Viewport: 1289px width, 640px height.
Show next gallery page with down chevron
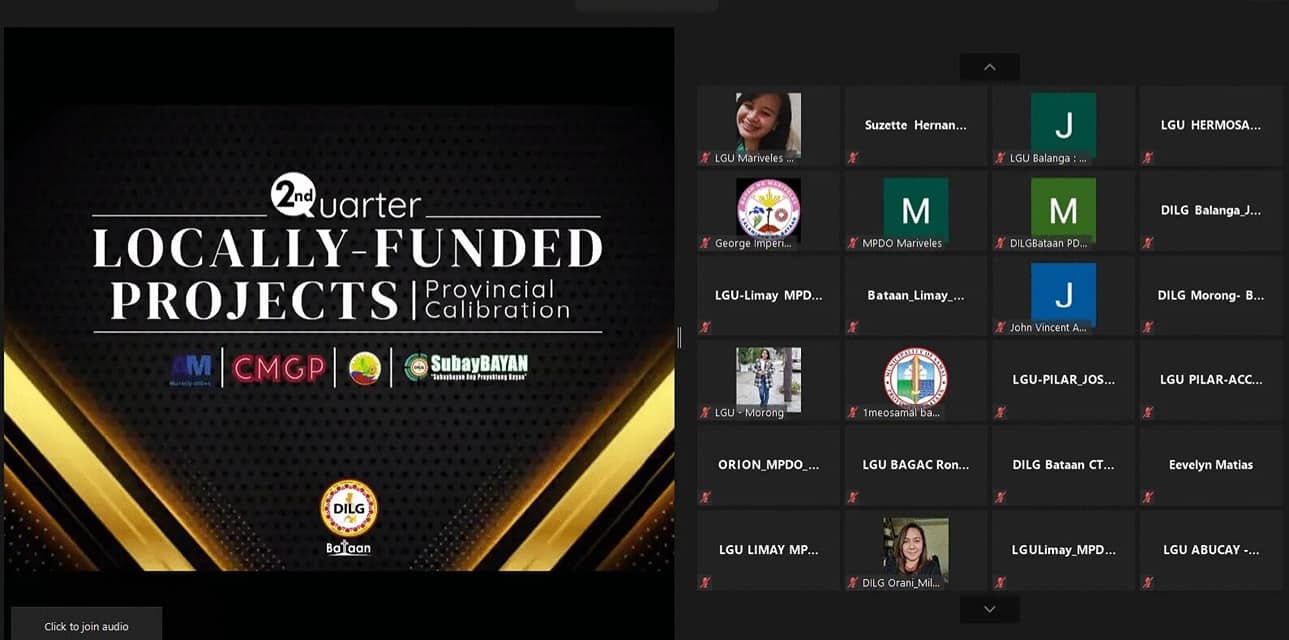[990, 609]
